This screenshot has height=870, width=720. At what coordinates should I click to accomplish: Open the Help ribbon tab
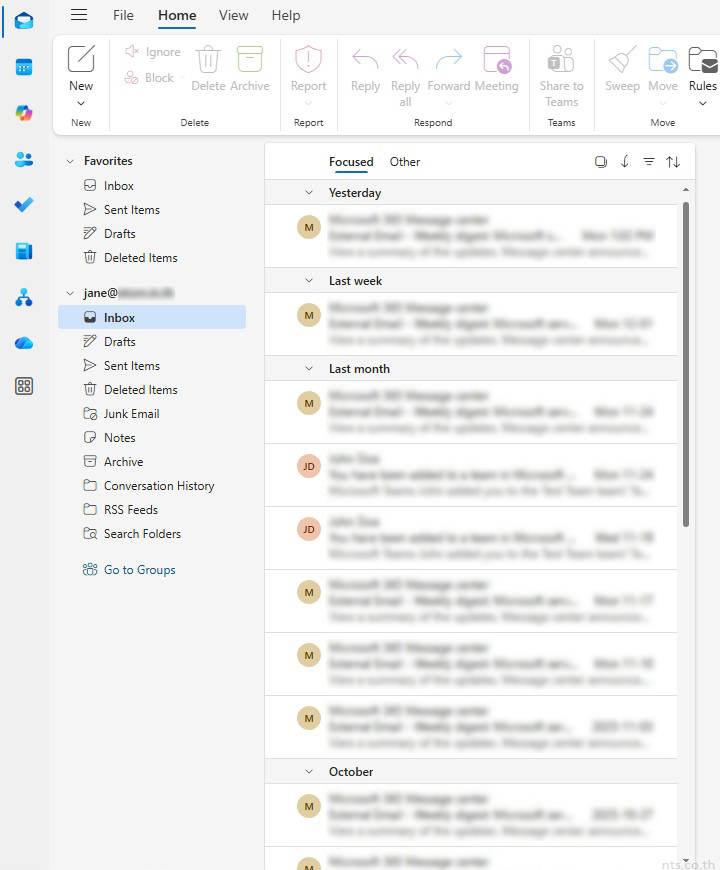click(286, 16)
